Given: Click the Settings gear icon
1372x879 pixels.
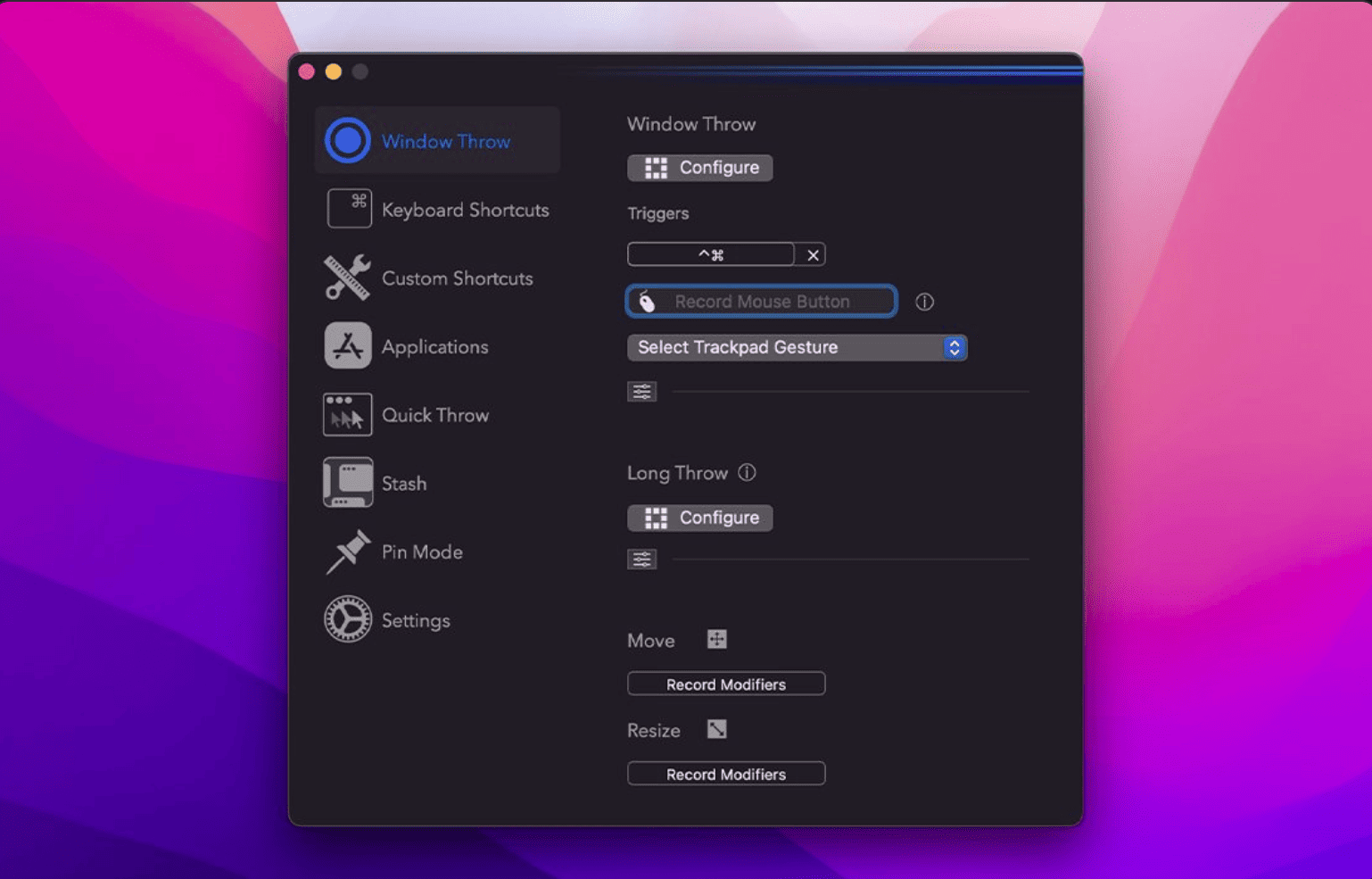Looking at the screenshot, I should point(348,619).
